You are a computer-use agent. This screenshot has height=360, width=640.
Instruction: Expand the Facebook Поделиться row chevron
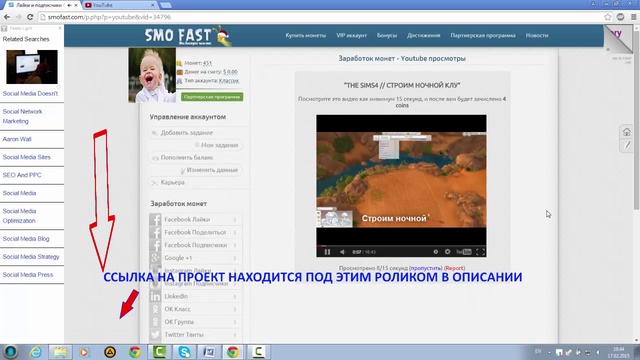click(235, 232)
